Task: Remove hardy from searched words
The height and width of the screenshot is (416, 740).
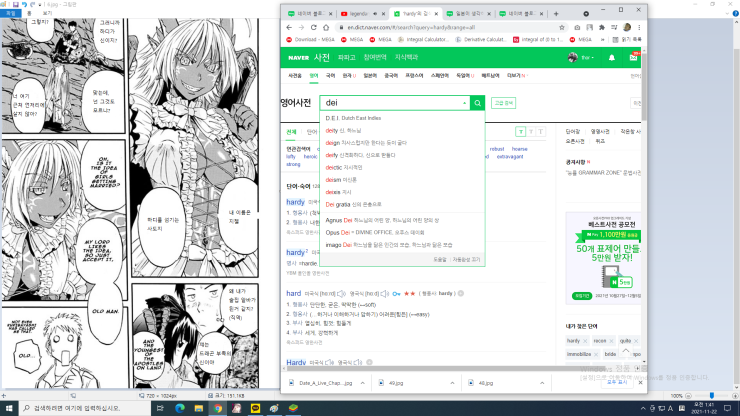Action: point(585,341)
